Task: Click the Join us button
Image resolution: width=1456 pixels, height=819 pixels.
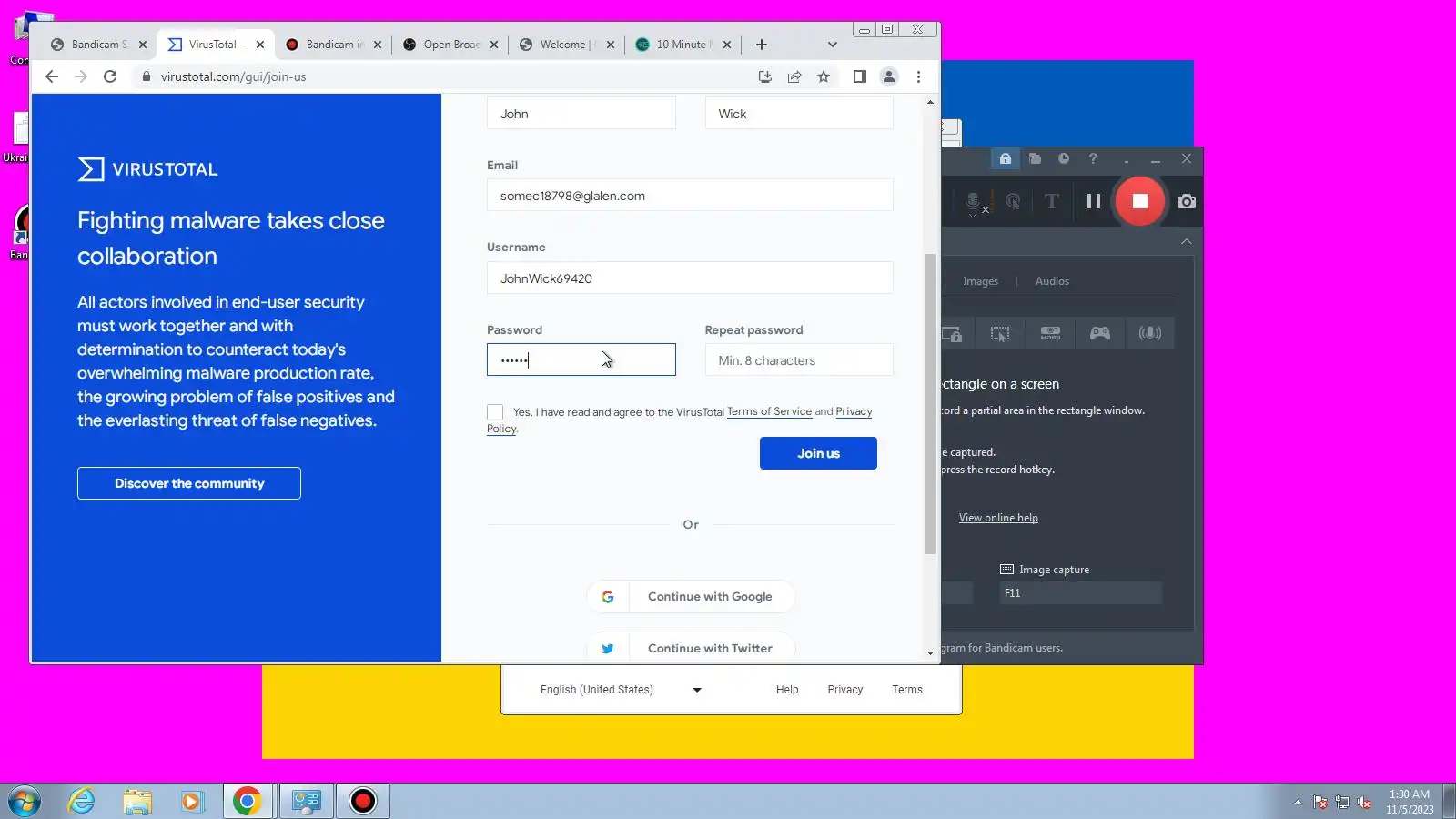Action: point(818,453)
